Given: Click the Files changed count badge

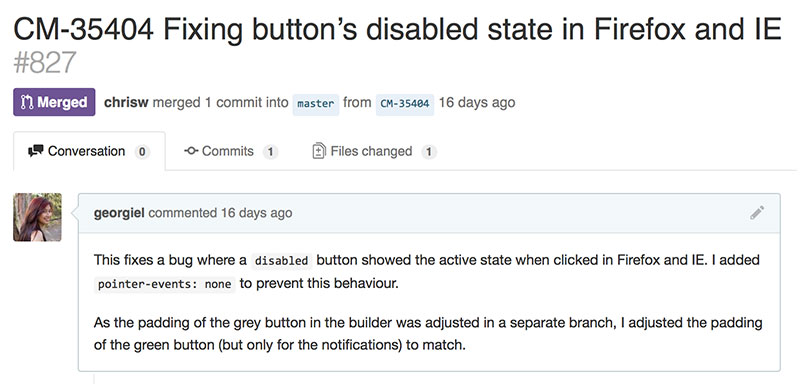Looking at the screenshot, I should 429,151.
